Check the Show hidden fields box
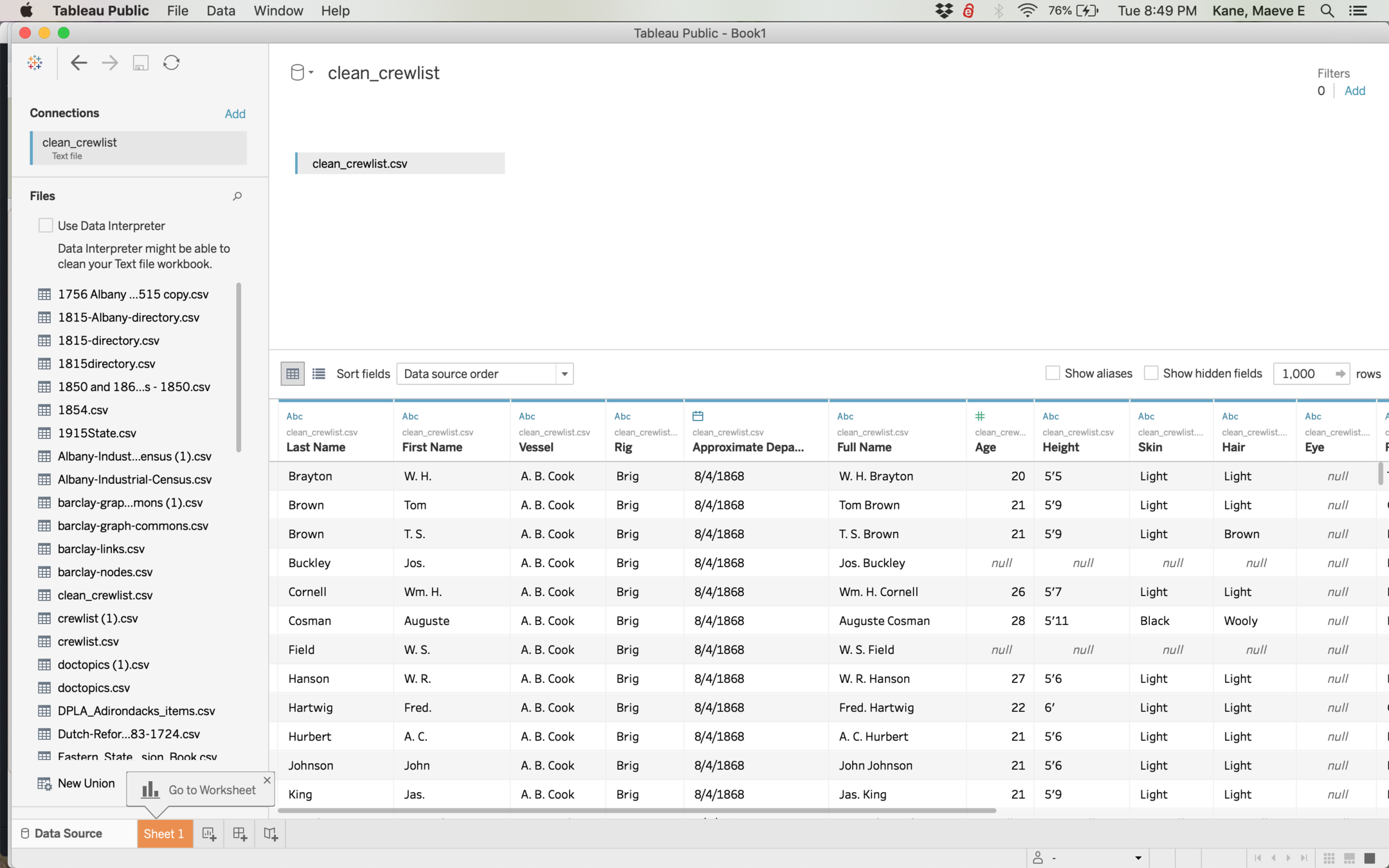 [1151, 374]
